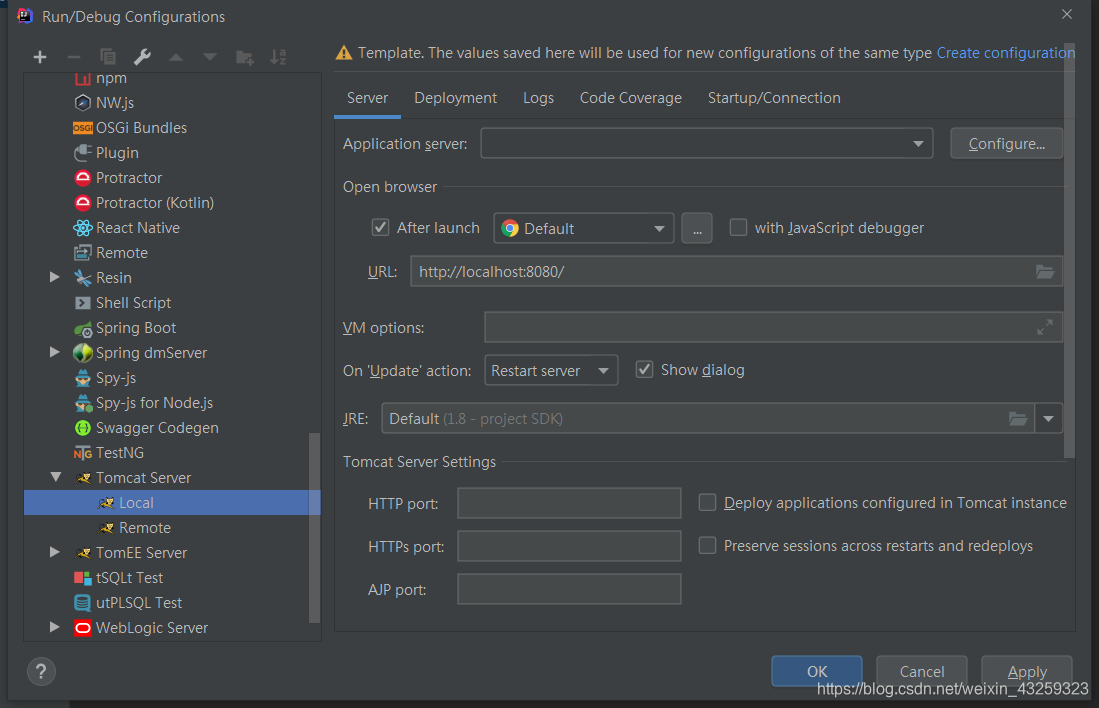The height and width of the screenshot is (708, 1099).
Task: Expand the Spring dmServer tree node
Action: pos(55,353)
